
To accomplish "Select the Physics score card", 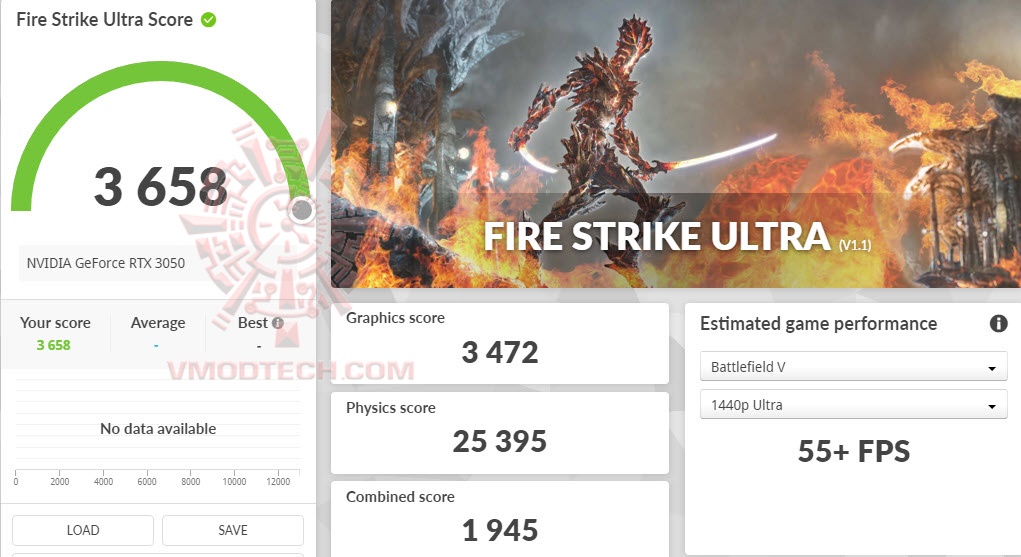I will tap(499, 431).
